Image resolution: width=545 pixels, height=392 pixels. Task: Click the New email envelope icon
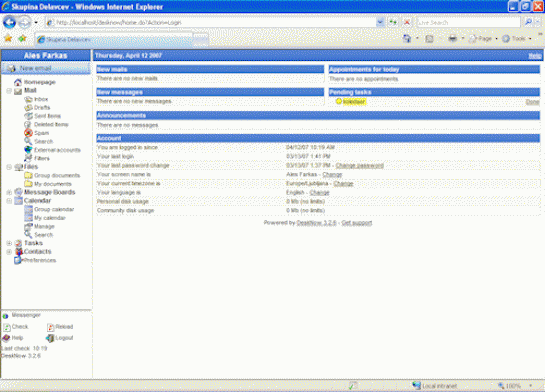pos(11,68)
